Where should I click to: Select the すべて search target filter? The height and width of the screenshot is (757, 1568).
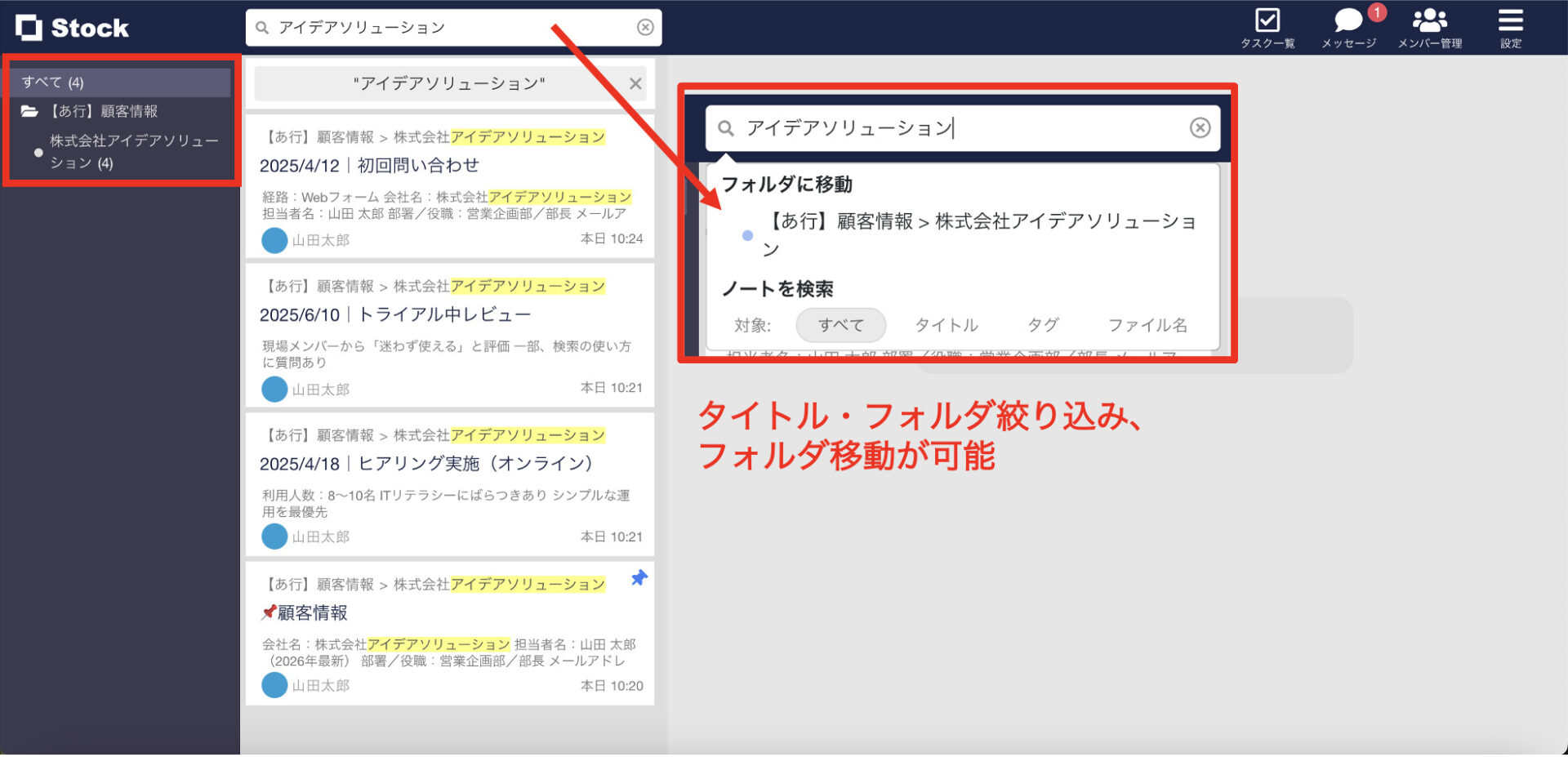pyautogui.click(x=840, y=325)
